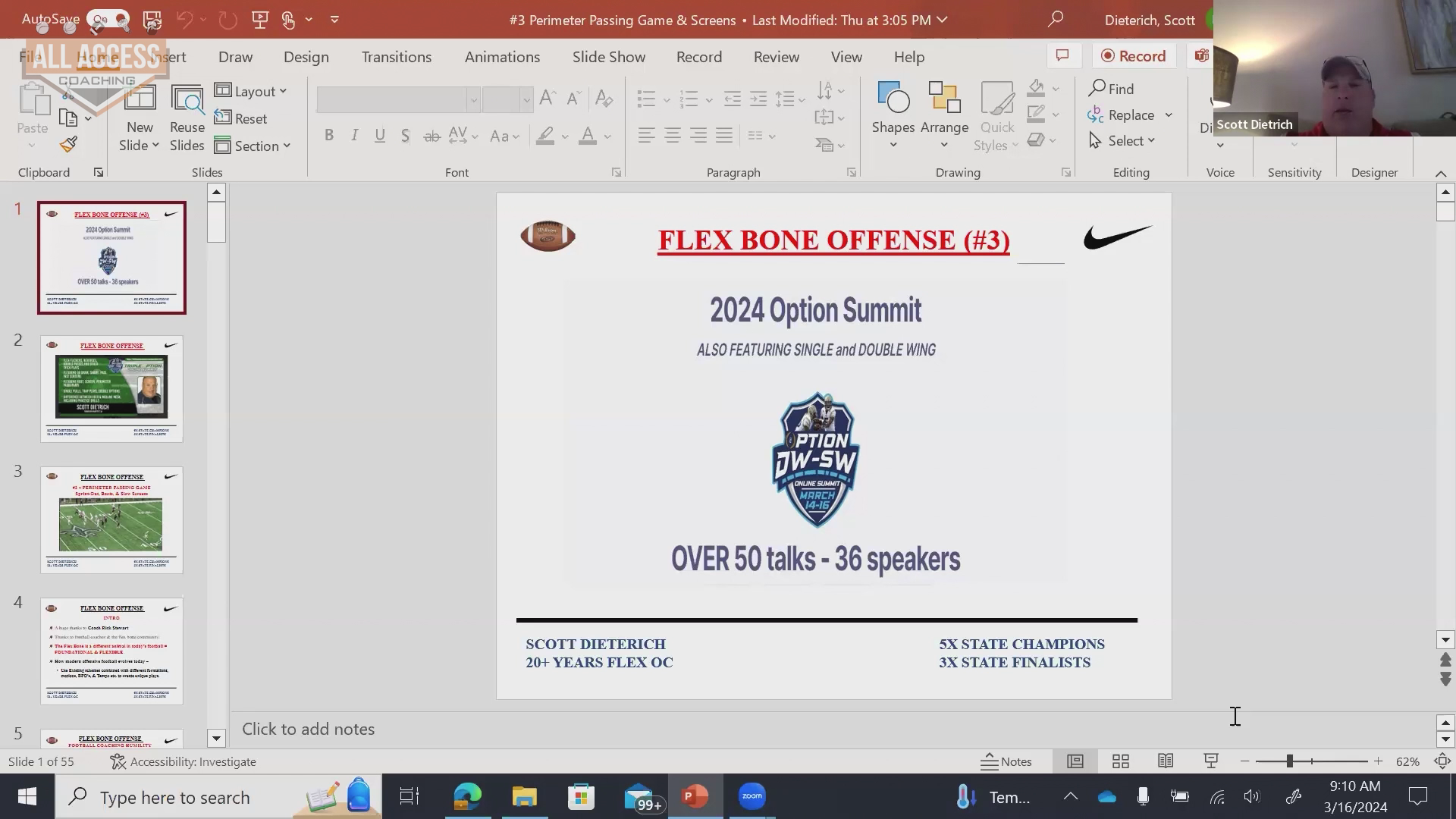Apply text shadow formatting
Image resolution: width=1456 pixels, height=819 pixels.
coord(406,136)
